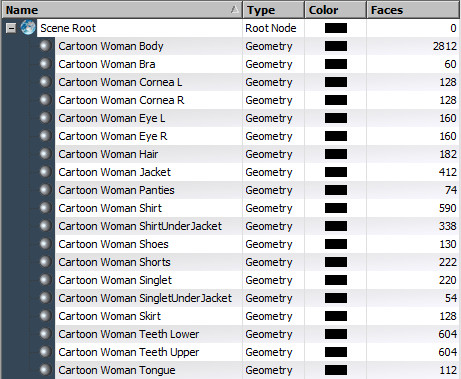Click the sphere icon beside Cartoon Woman ShirtUnderJacket
This screenshot has height=379, width=461.
click(x=45, y=226)
